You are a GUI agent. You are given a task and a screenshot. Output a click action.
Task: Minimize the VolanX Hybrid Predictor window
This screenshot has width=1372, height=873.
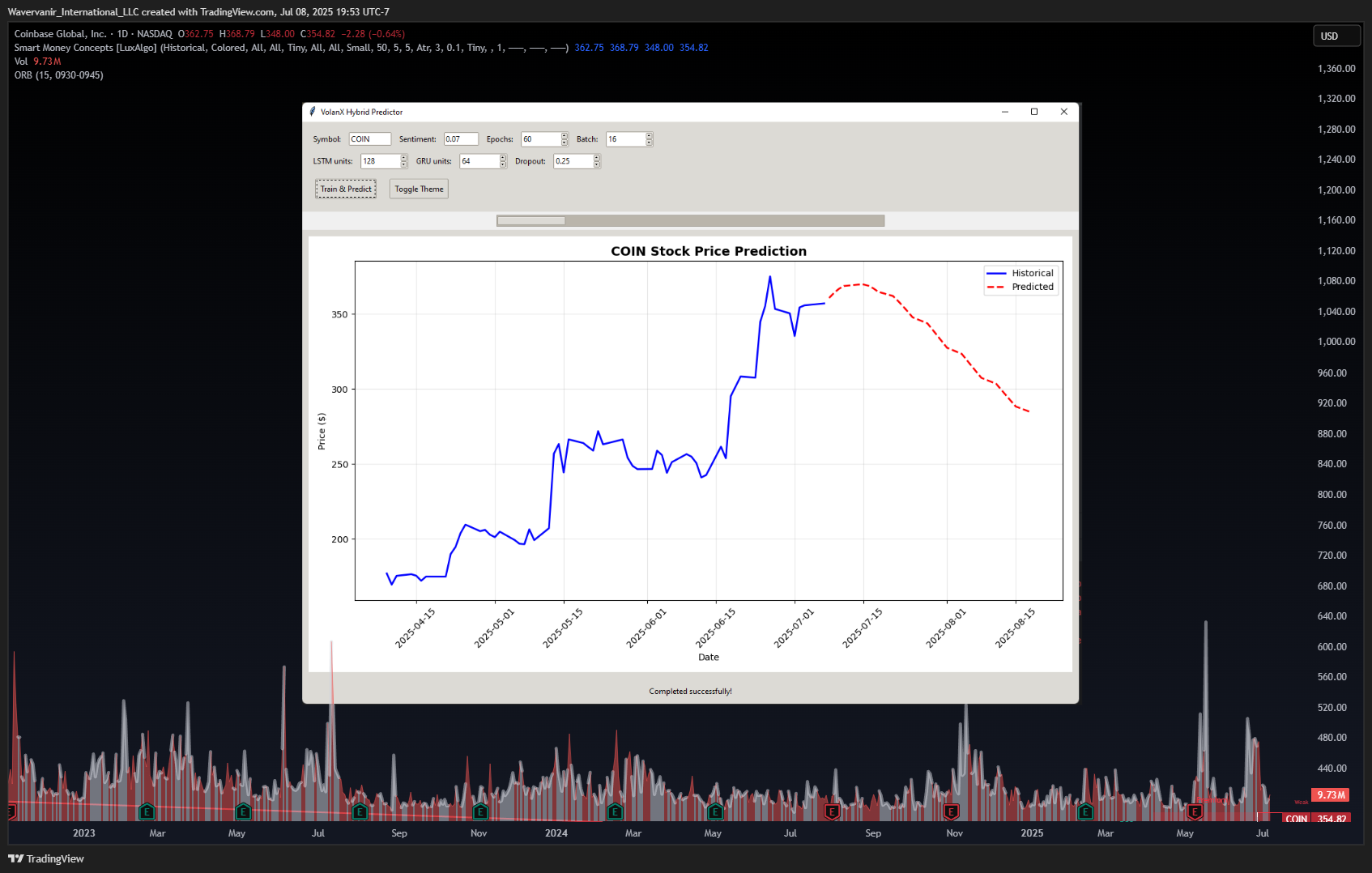tap(1005, 112)
